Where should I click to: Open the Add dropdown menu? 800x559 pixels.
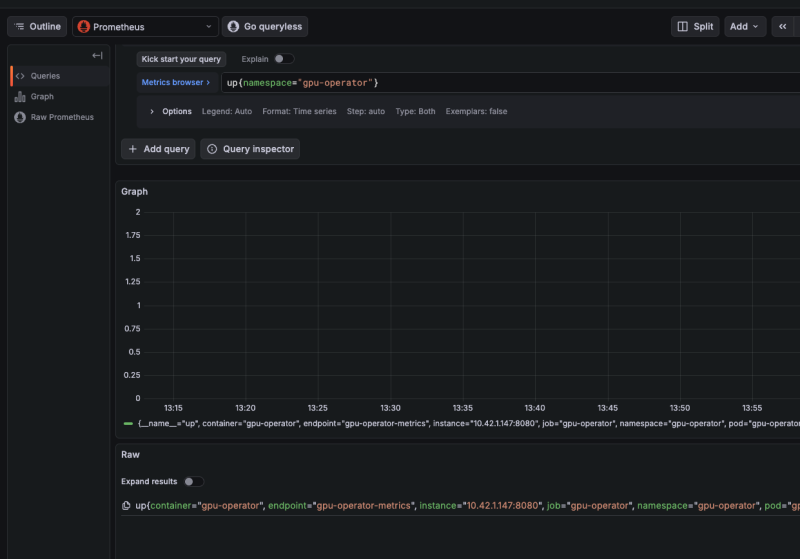(744, 27)
